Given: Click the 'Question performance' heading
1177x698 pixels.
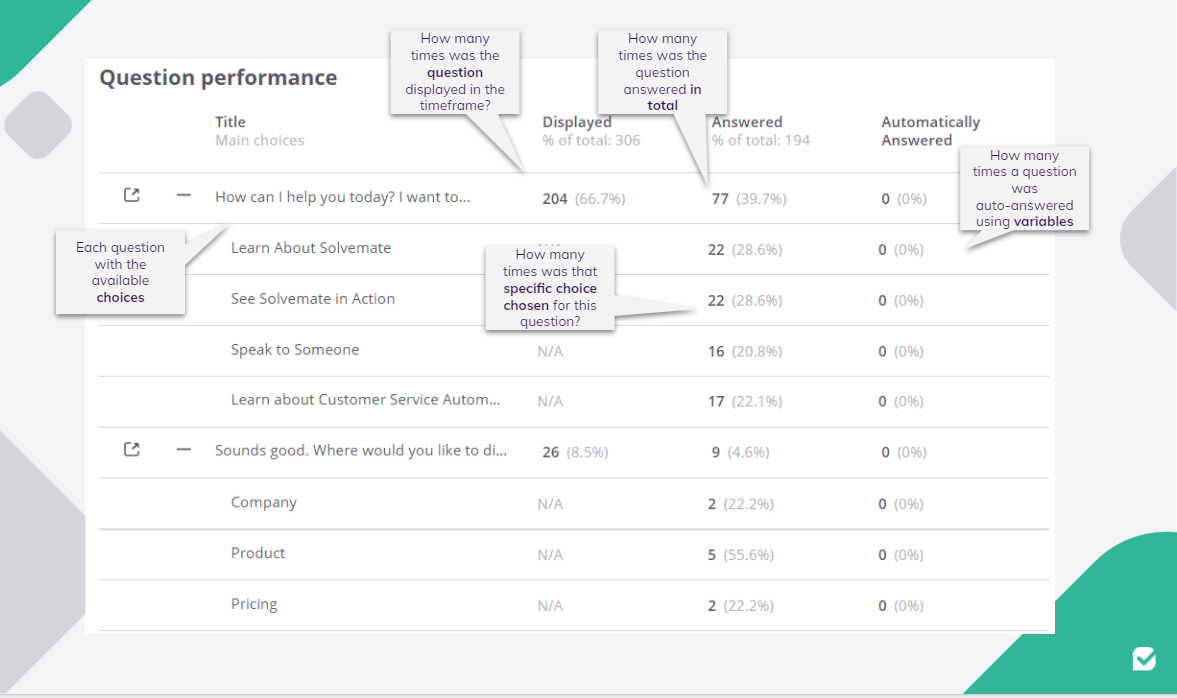Looking at the screenshot, I should click(x=218, y=77).
